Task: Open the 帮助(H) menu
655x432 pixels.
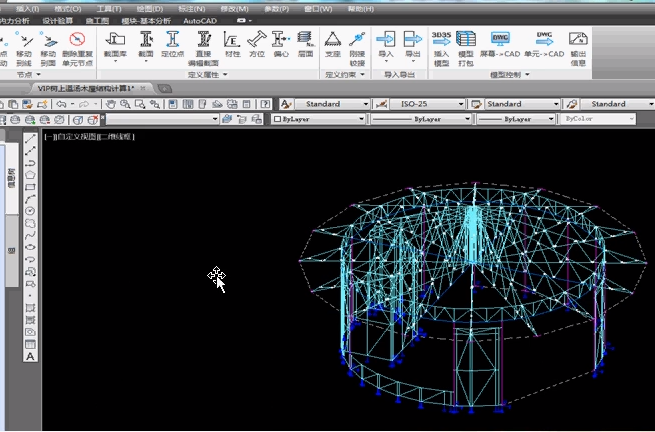Action: click(x=361, y=9)
